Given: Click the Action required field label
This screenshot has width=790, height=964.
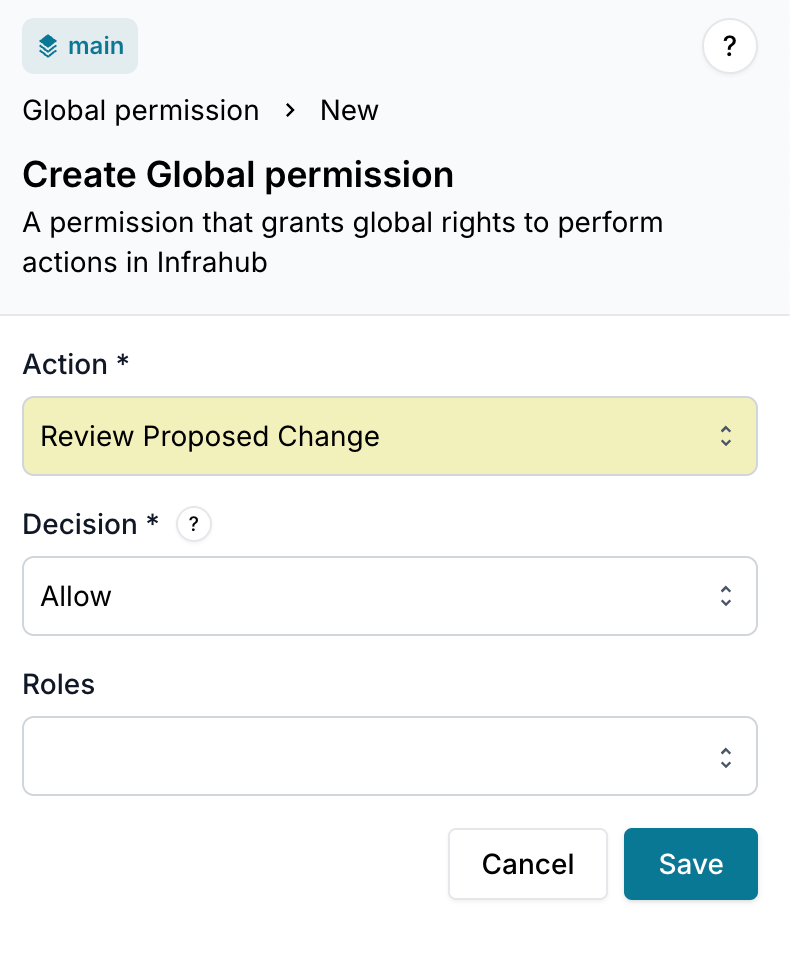Looking at the screenshot, I should (75, 364).
